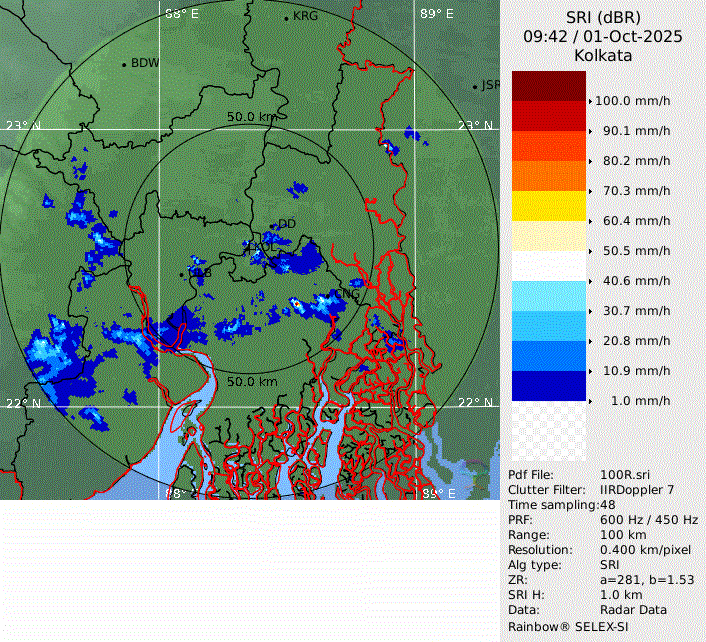Select the 10.9 mm/h blue legend swatch

548,356
